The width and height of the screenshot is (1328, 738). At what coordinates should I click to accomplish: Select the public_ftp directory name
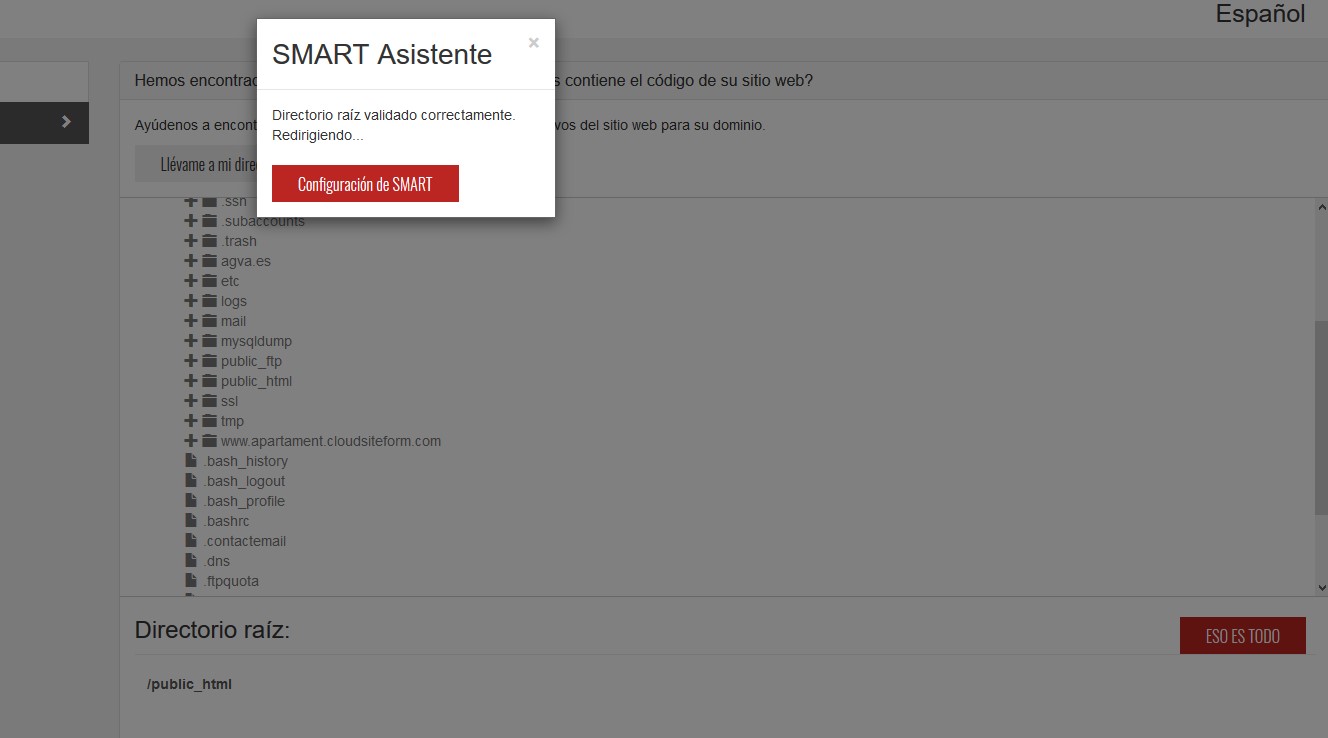tap(251, 361)
